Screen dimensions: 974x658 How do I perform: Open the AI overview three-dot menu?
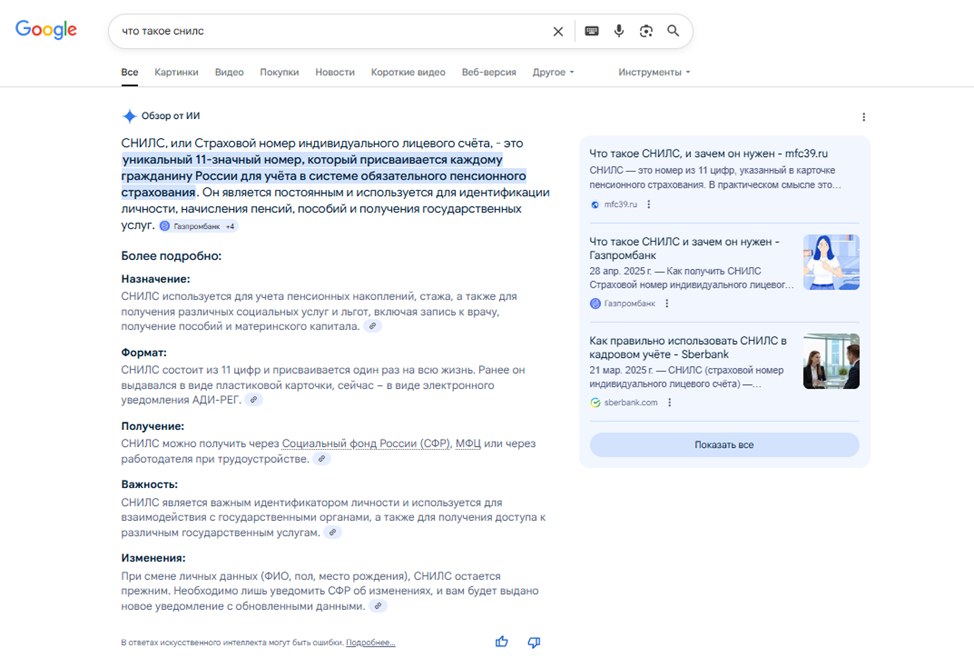(x=863, y=117)
